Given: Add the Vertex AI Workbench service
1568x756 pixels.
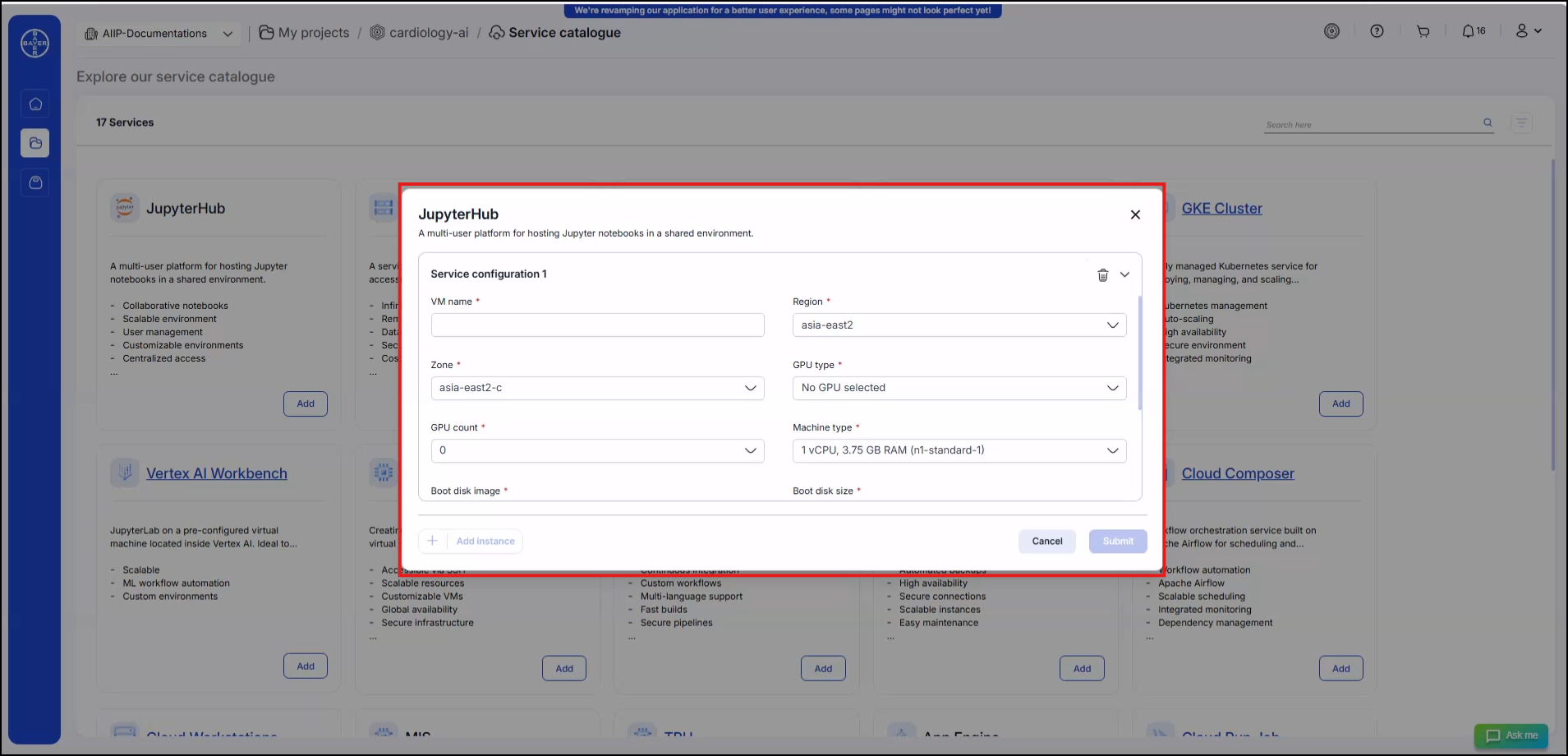Looking at the screenshot, I should [x=306, y=666].
